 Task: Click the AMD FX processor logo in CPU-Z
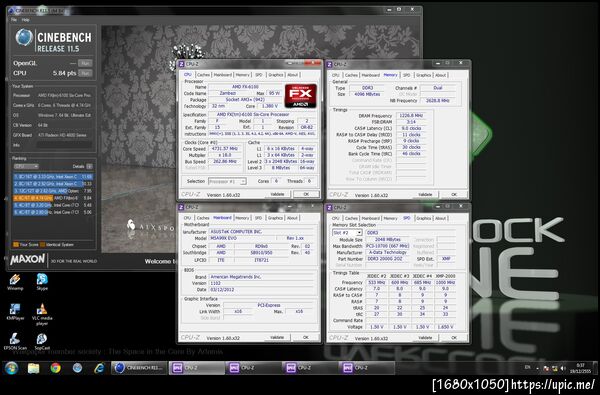coord(300,96)
